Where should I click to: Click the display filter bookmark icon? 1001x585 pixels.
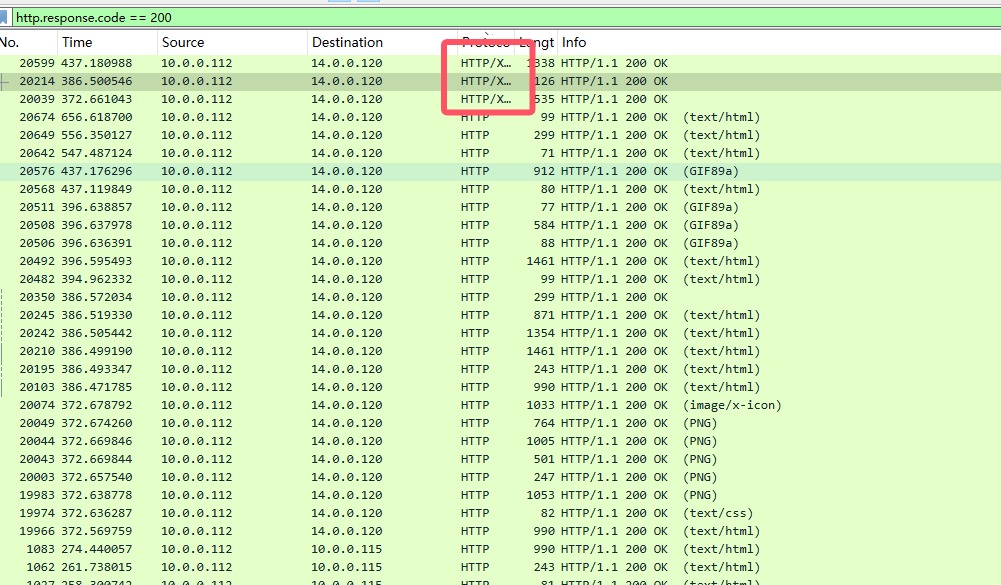[4, 17]
